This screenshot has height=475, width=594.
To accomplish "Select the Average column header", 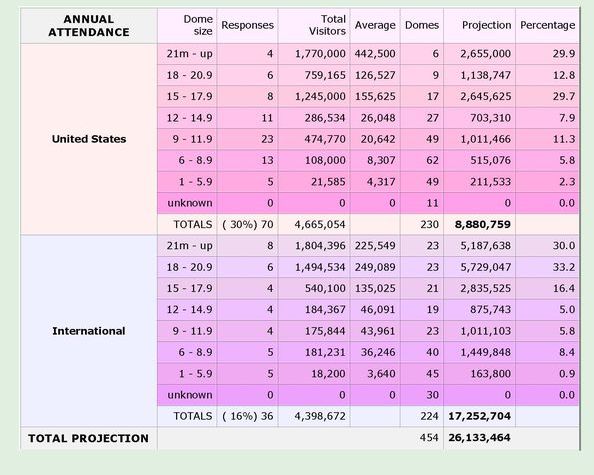I will (x=375, y=26).
